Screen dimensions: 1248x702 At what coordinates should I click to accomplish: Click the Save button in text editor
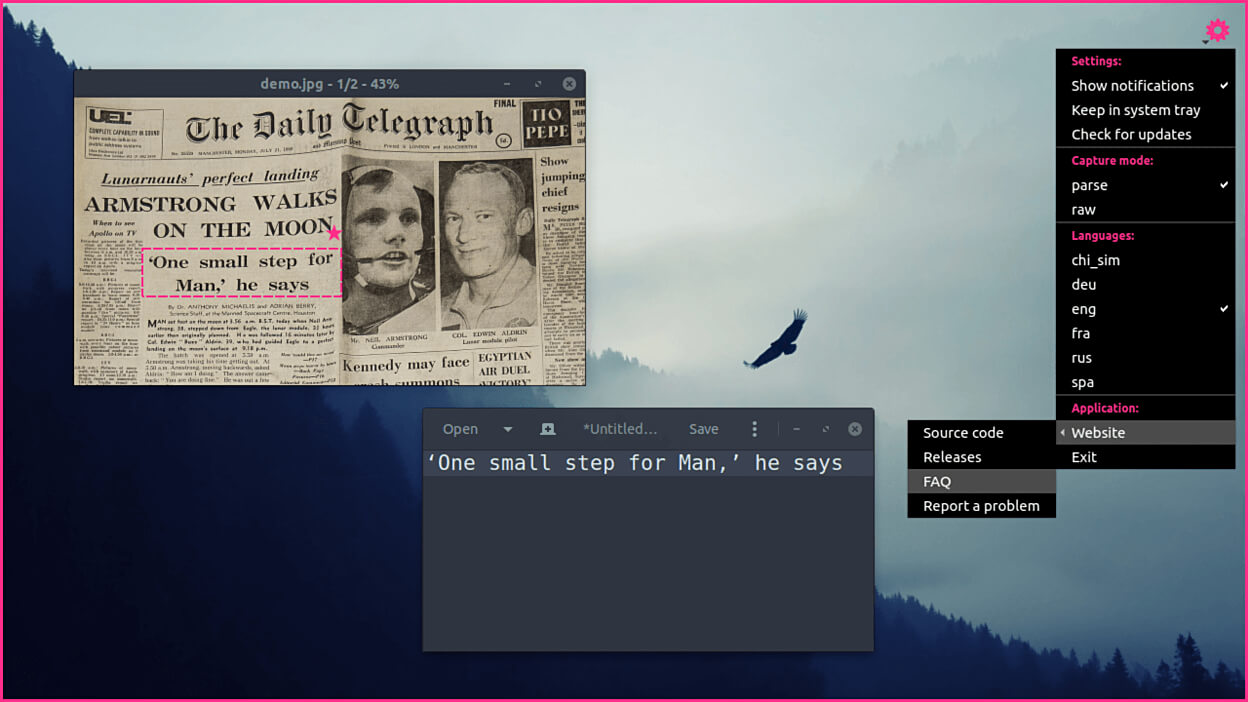(x=704, y=429)
